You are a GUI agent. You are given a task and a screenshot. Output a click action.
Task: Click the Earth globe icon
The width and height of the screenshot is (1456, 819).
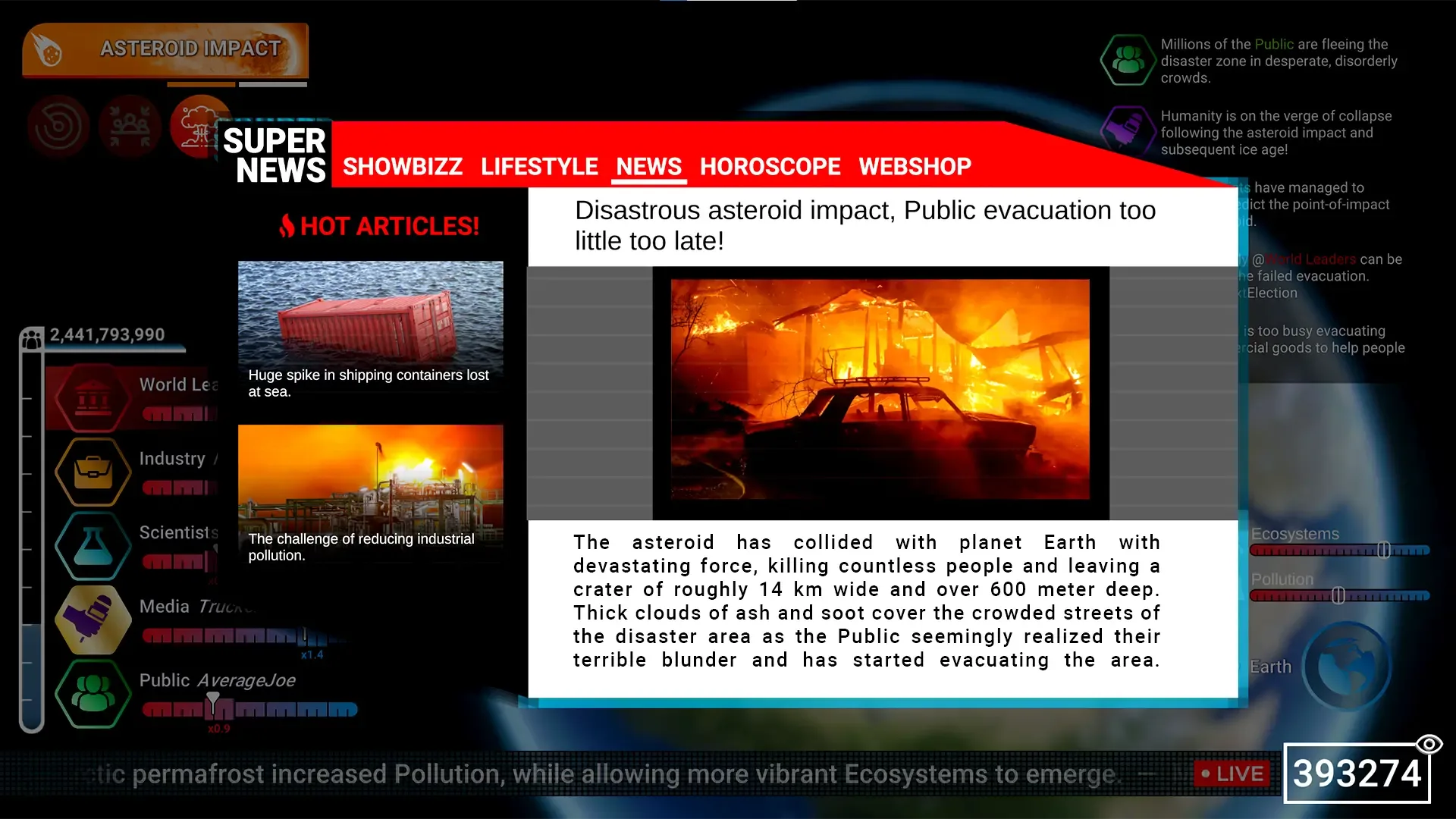[1347, 667]
